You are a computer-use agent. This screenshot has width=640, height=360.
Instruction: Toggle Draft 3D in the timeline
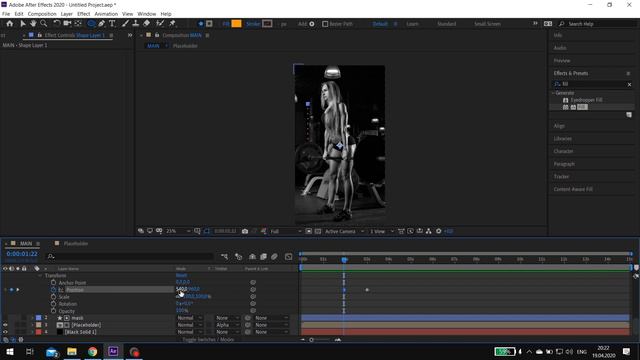click(238, 256)
